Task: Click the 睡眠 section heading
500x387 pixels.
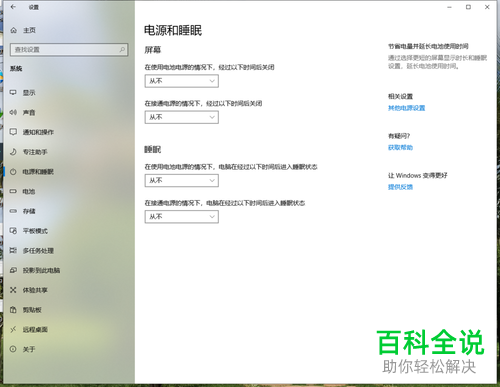Action: click(x=153, y=150)
